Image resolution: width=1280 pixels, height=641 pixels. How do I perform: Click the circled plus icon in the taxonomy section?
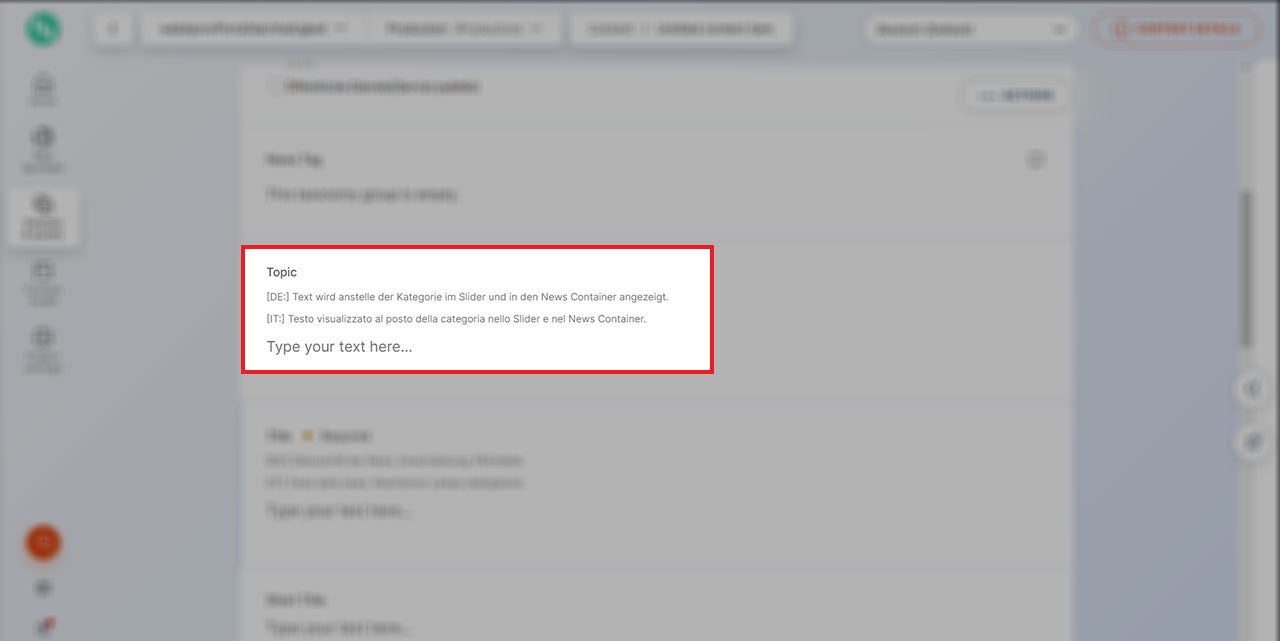pos(1035,159)
